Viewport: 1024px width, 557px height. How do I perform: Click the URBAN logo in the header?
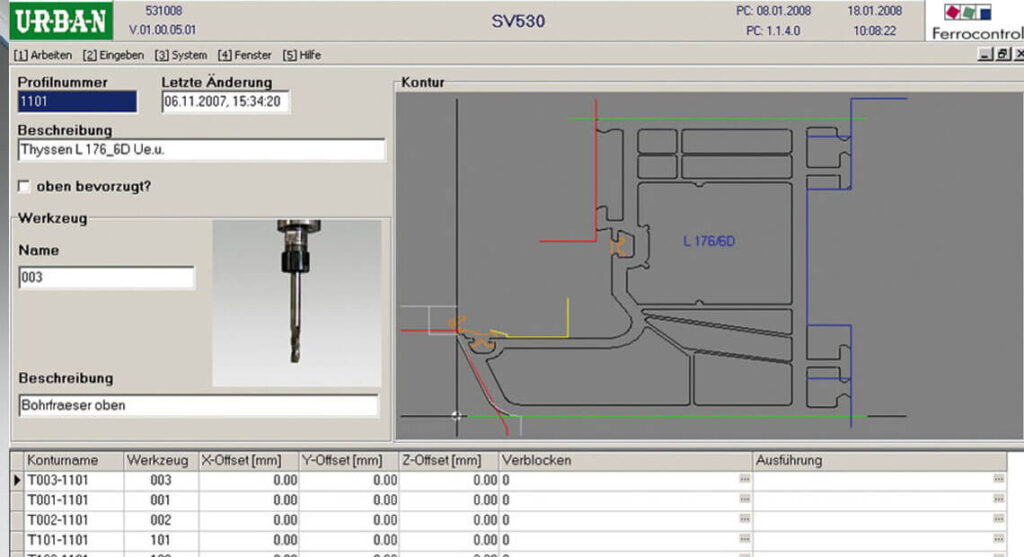point(61,21)
